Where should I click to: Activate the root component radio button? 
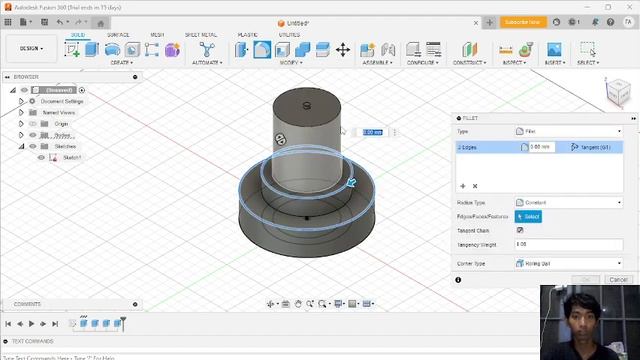[82, 90]
